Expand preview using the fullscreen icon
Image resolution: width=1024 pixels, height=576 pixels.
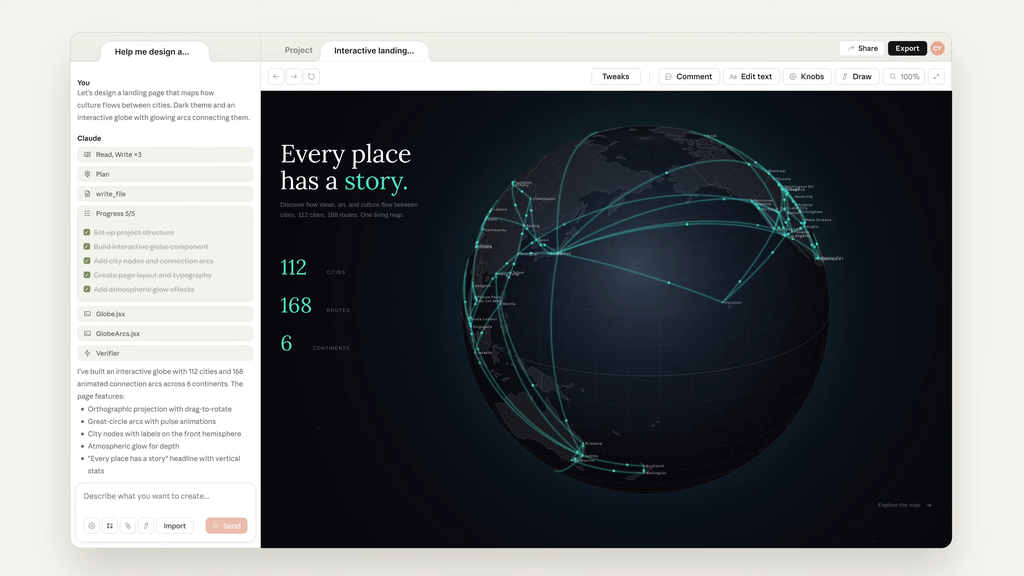pos(936,76)
